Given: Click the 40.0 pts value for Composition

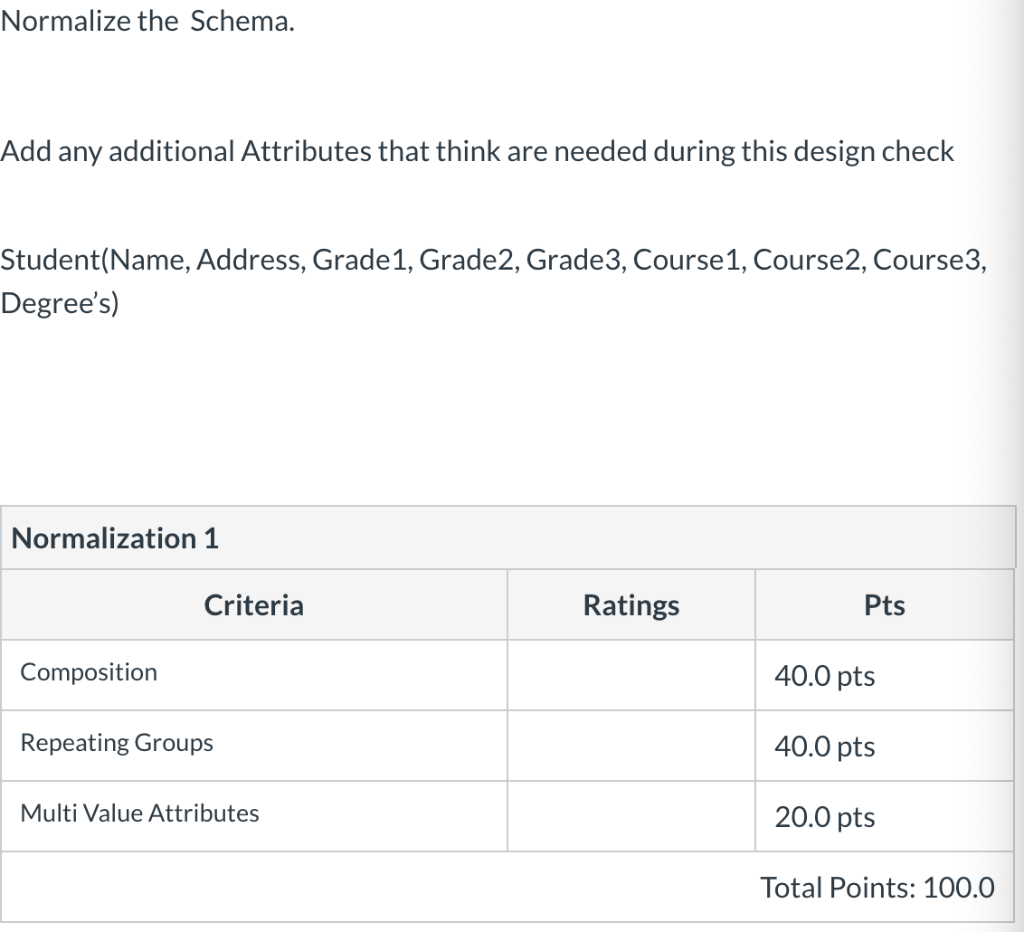Looking at the screenshot, I should 824,676.
